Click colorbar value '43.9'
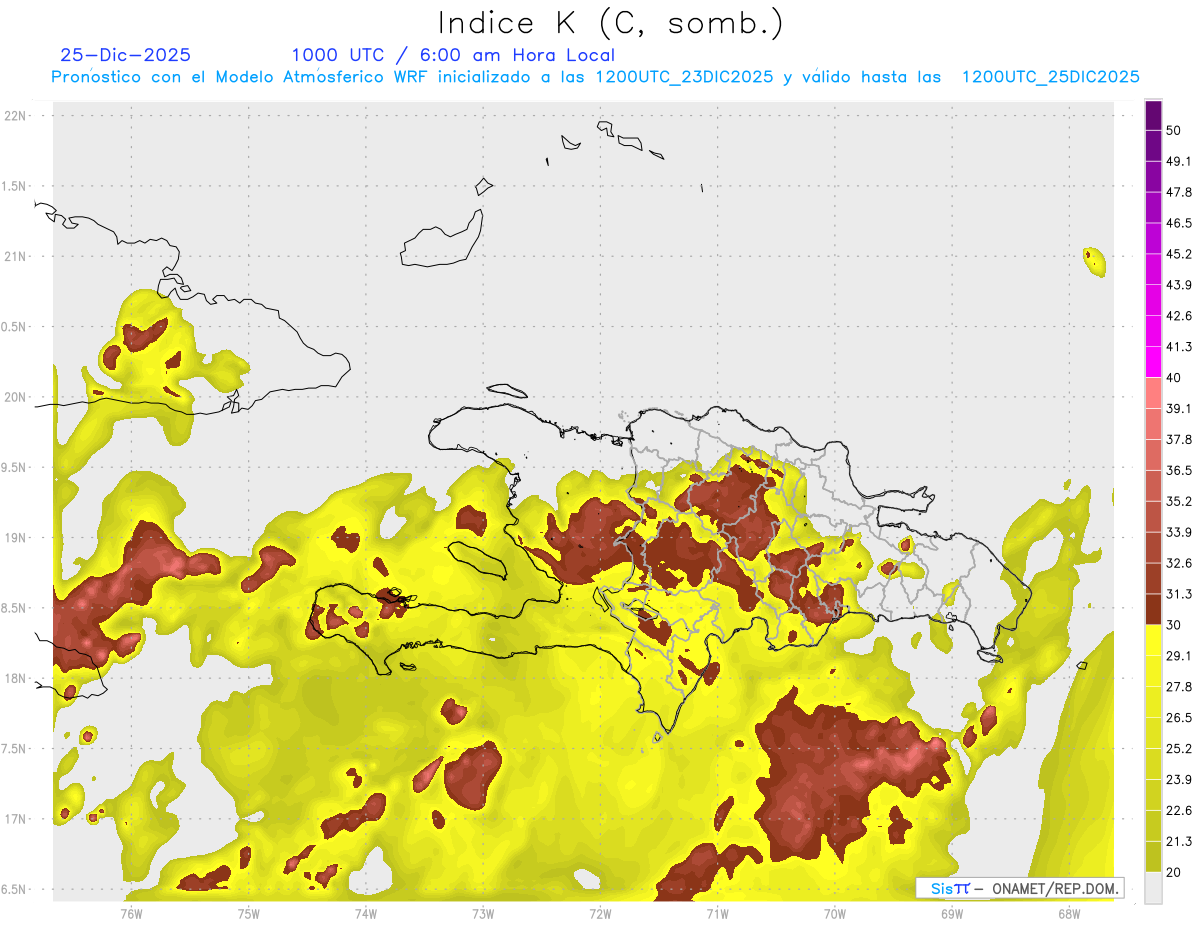Screen dimensions: 1200x927 tap(1179, 285)
